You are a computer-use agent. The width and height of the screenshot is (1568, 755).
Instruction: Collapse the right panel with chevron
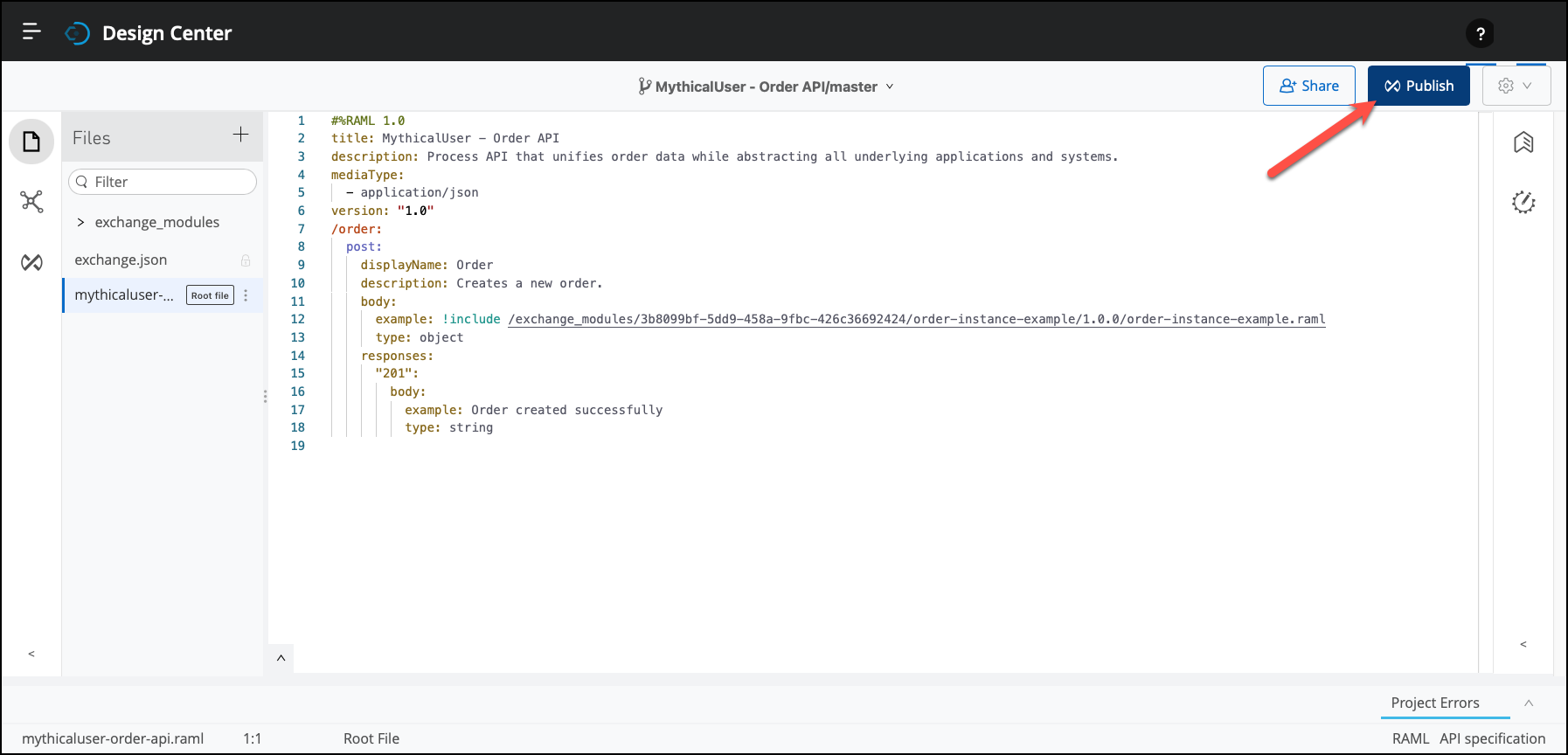coord(1523,644)
